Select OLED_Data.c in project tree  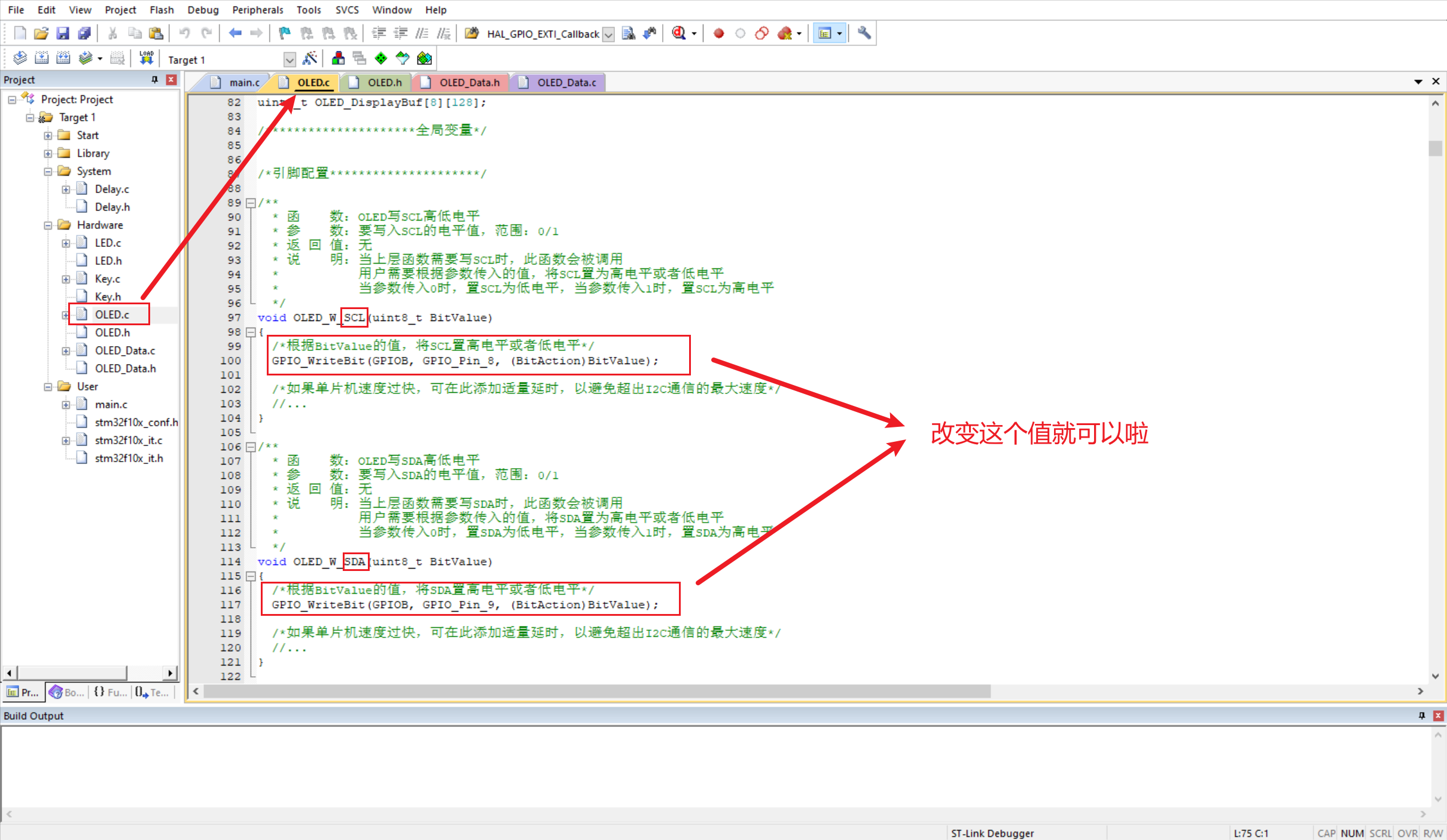(x=125, y=350)
